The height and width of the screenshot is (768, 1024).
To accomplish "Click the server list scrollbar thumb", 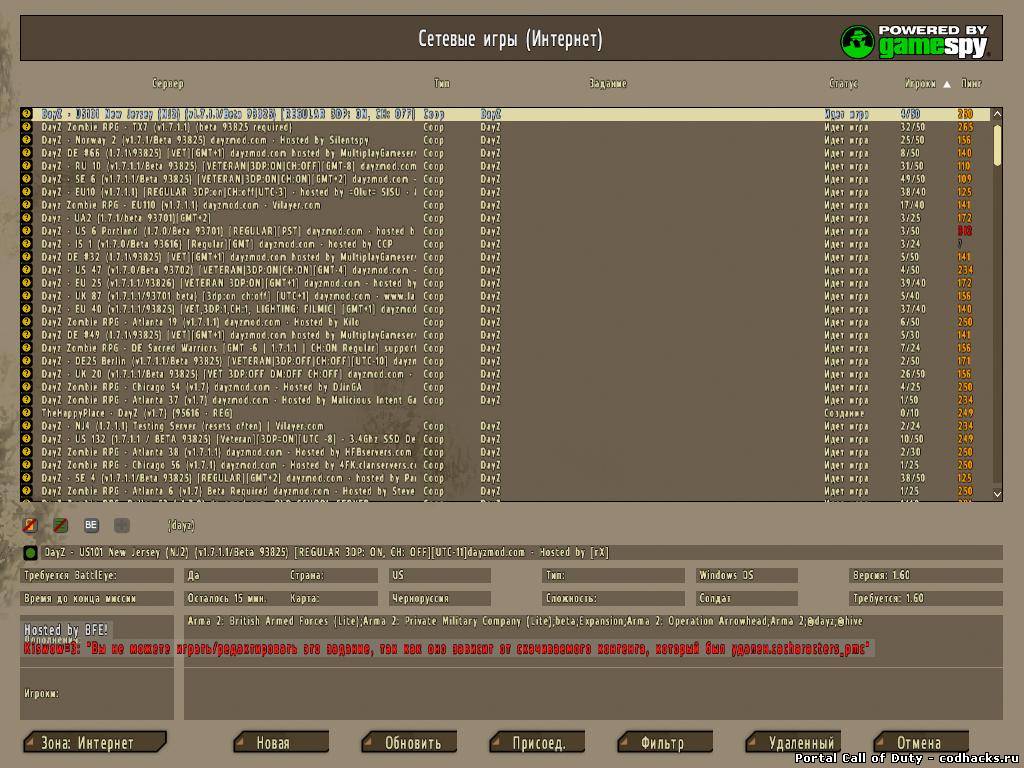I will pyautogui.click(x=997, y=145).
